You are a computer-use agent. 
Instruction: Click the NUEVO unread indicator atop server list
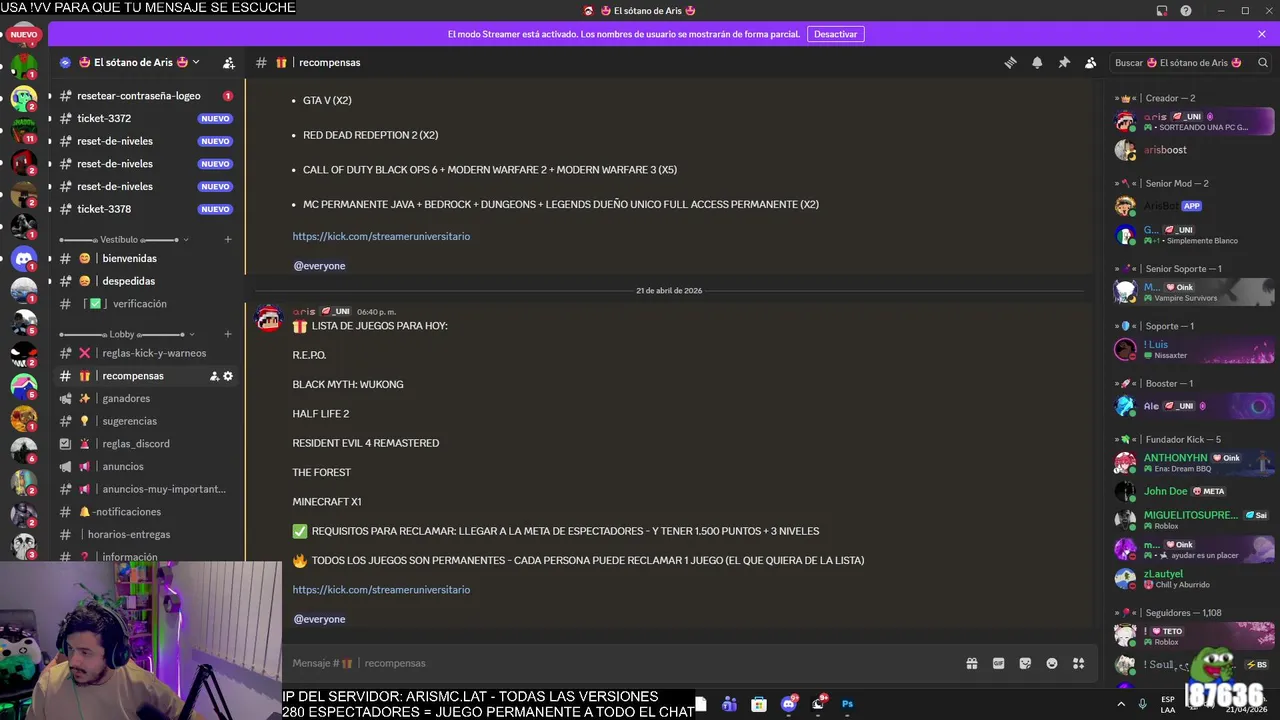coord(24,35)
